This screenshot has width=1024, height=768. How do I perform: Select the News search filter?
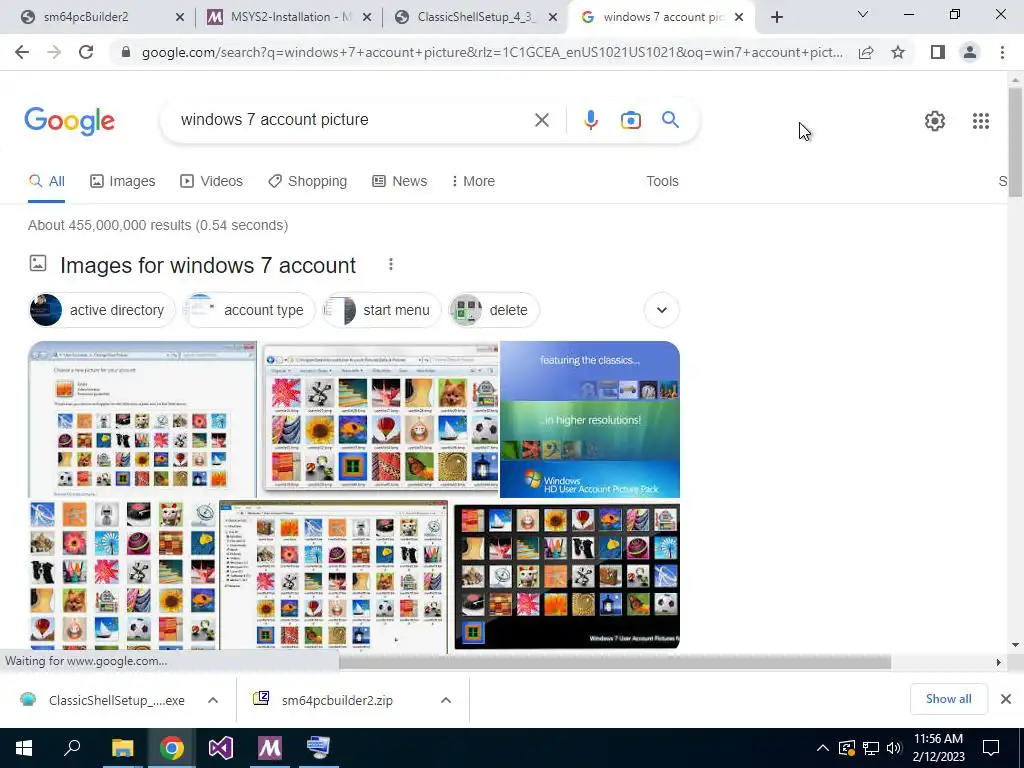[399, 181]
